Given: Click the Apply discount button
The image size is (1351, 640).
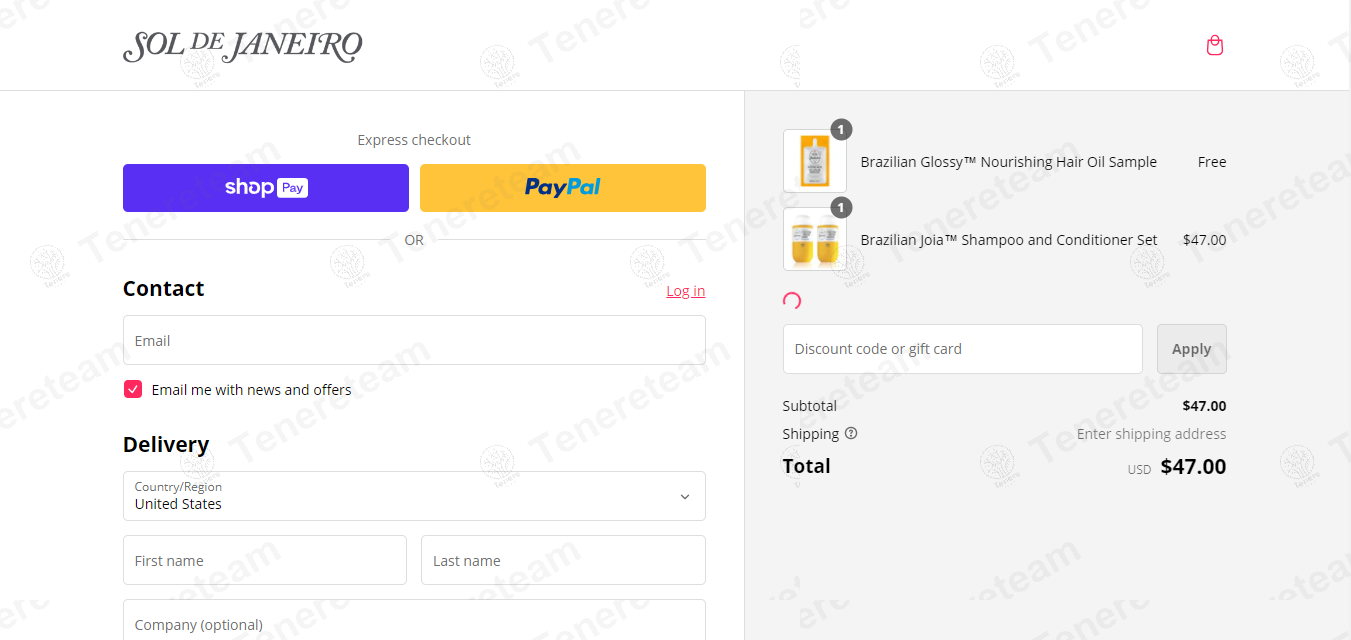Looking at the screenshot, I should click(x=1191, y=349).
